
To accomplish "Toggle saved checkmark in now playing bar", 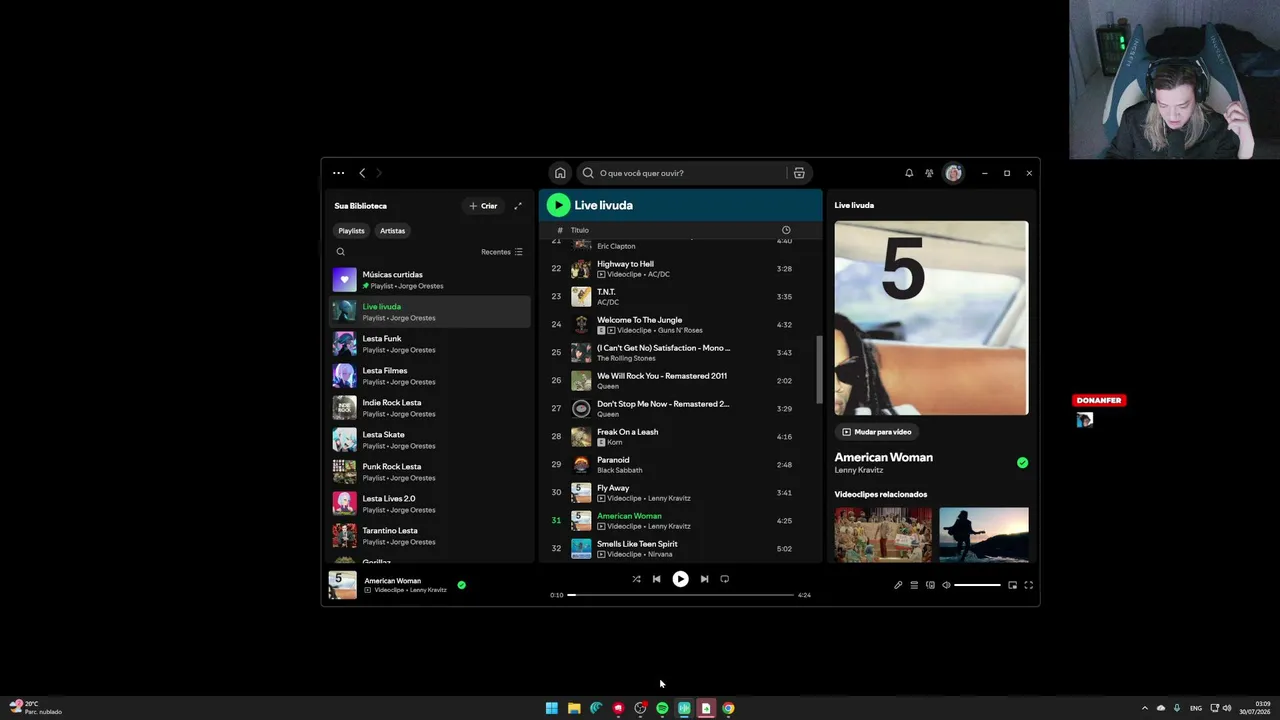I will (461, 585).
